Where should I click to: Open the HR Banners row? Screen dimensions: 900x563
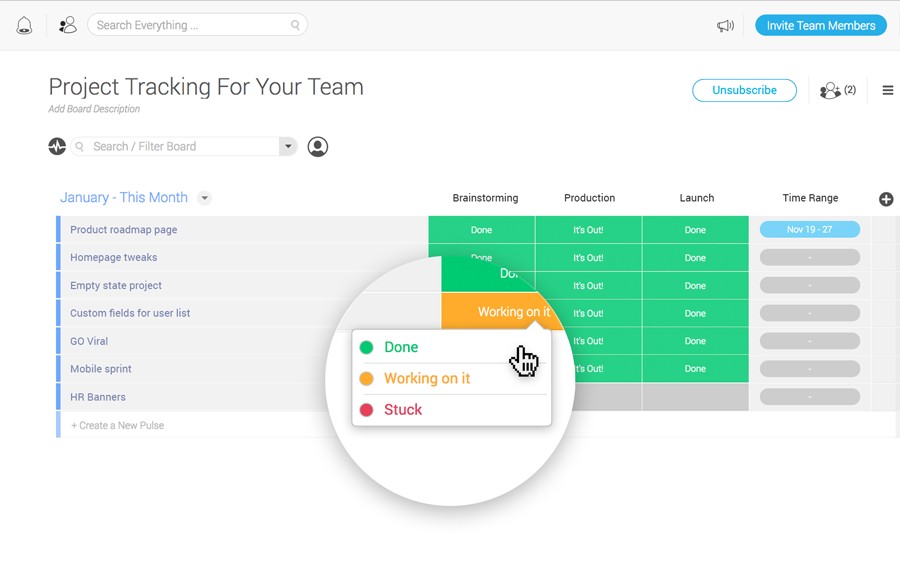98,397
